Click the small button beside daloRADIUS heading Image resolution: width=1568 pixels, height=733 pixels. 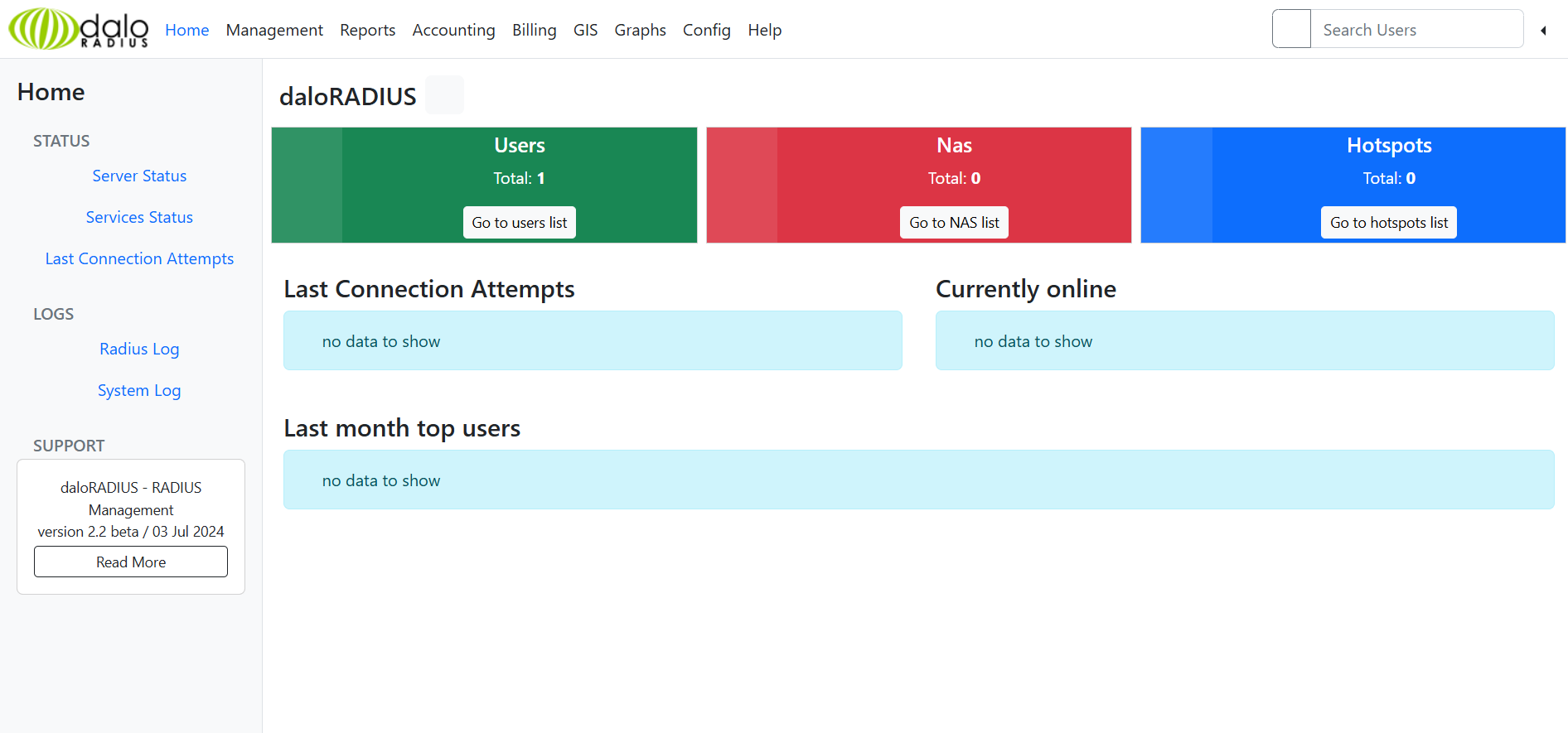pos(444,95)
